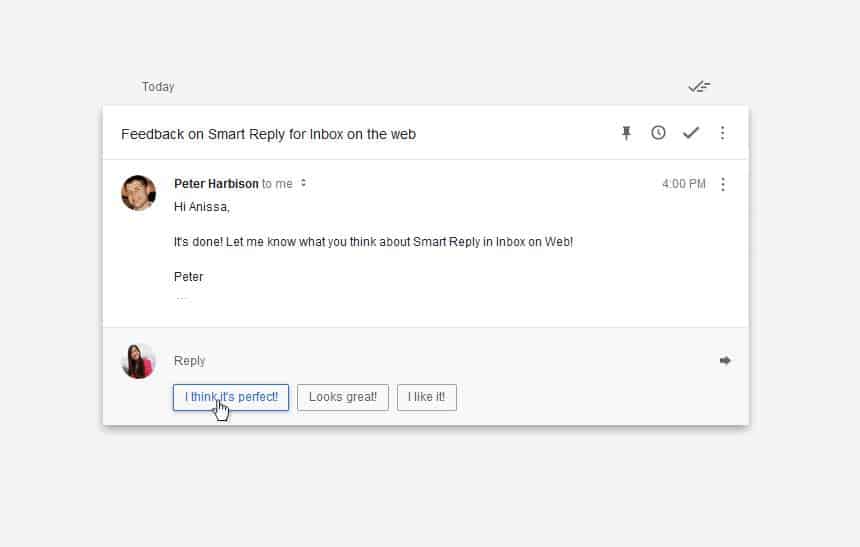The height and width of the screenshot is (547, 860).
Task: Open the conversation header three-dot menu
Action: 722,133
